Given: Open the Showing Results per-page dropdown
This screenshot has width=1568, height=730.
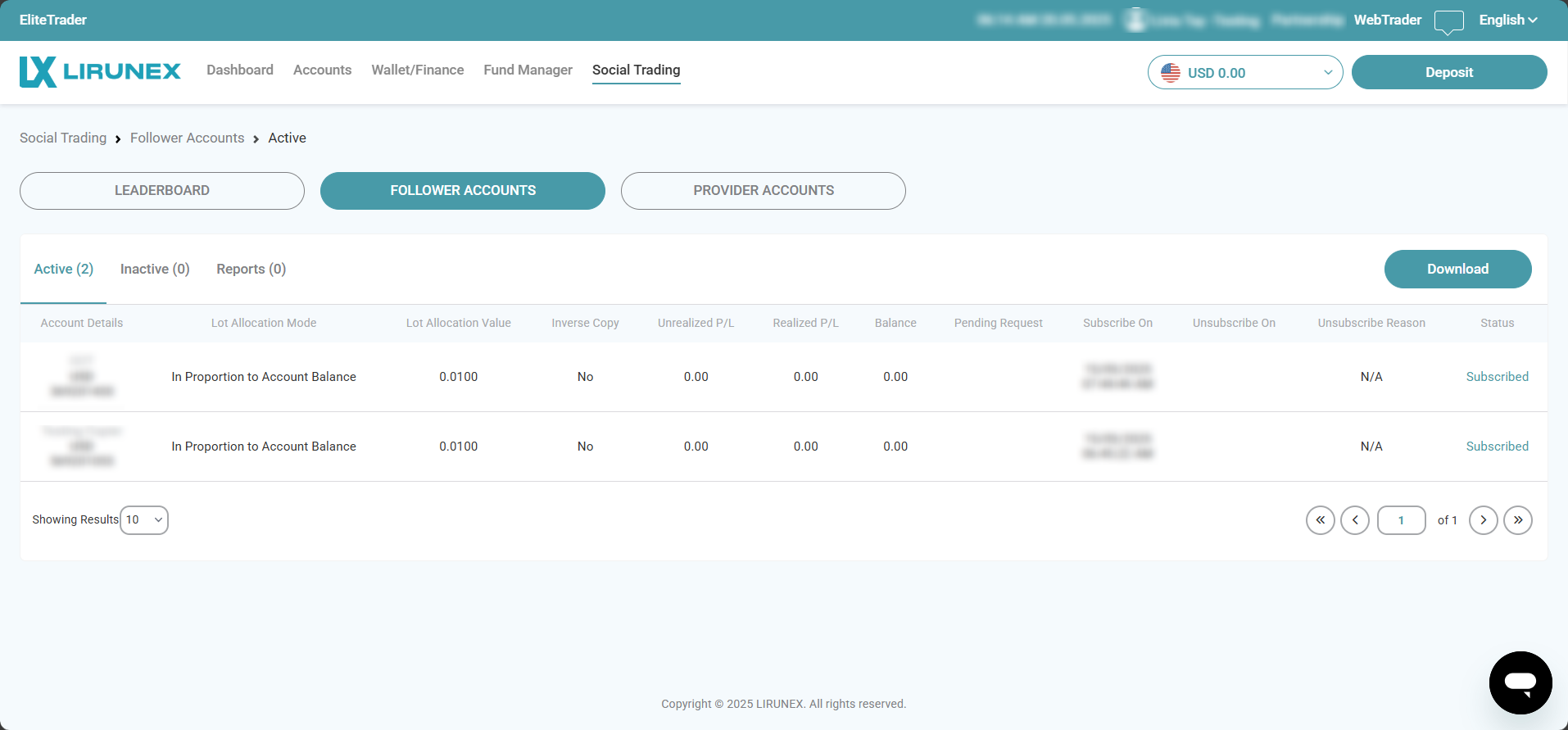Looking at the screenshot, I should [144, 520].
